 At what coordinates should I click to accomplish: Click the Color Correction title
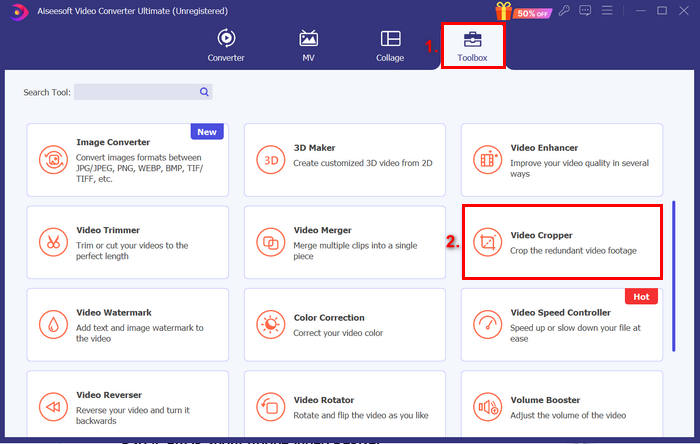tap(329, 318)
